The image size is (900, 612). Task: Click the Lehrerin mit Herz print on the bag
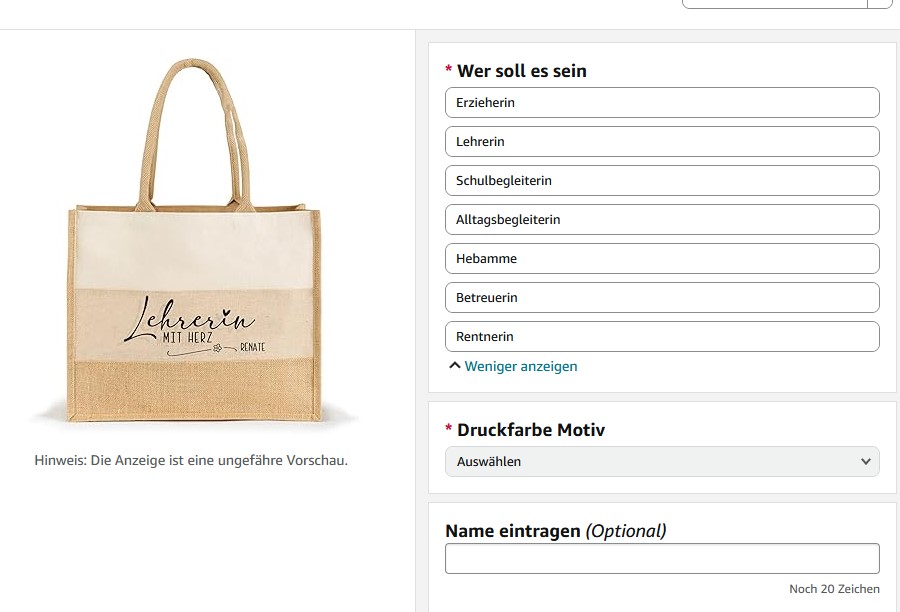pyautogui.click(x=195, y=326)
